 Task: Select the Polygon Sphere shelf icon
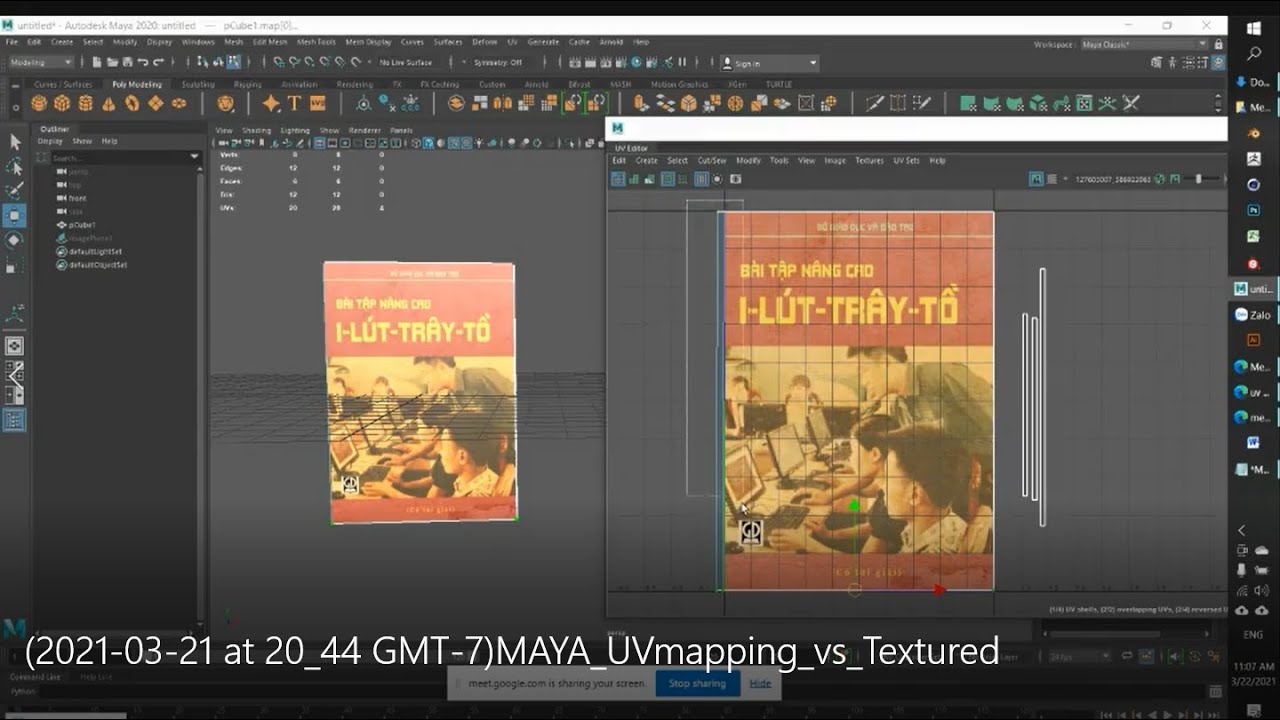[39, 103]
